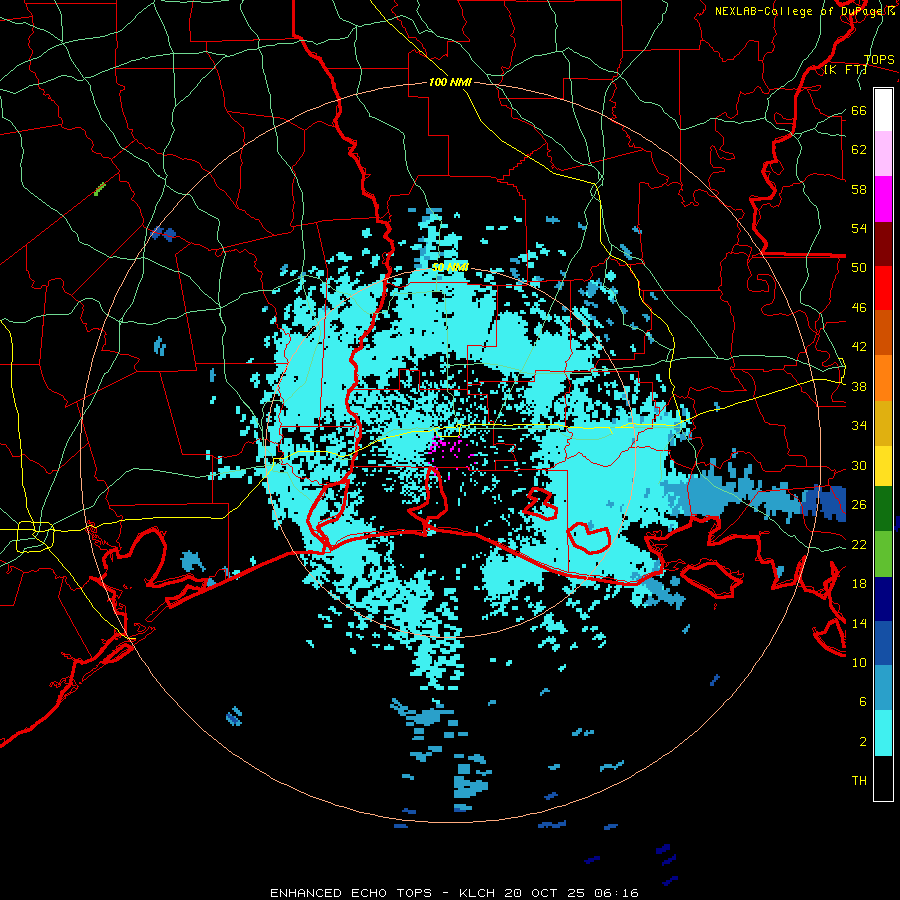The image size is (900, 900).
Task: Click the white swatch in the tops legend
Action: point(883,110)
